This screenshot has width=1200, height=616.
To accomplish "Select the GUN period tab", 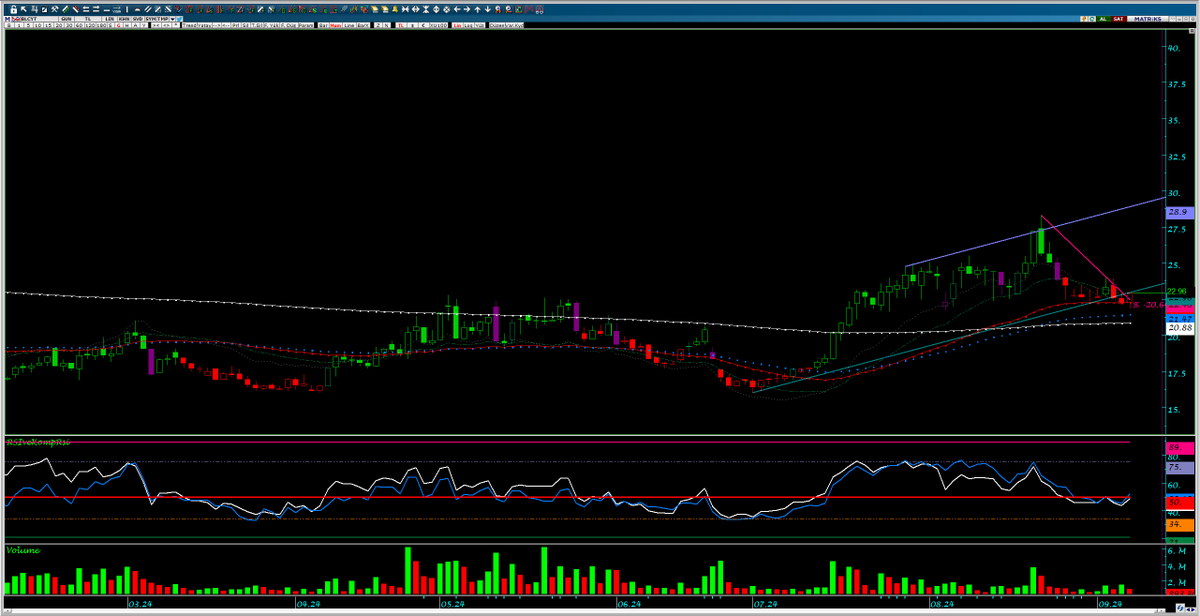I will pyautogui.click(x=66, y=19).
